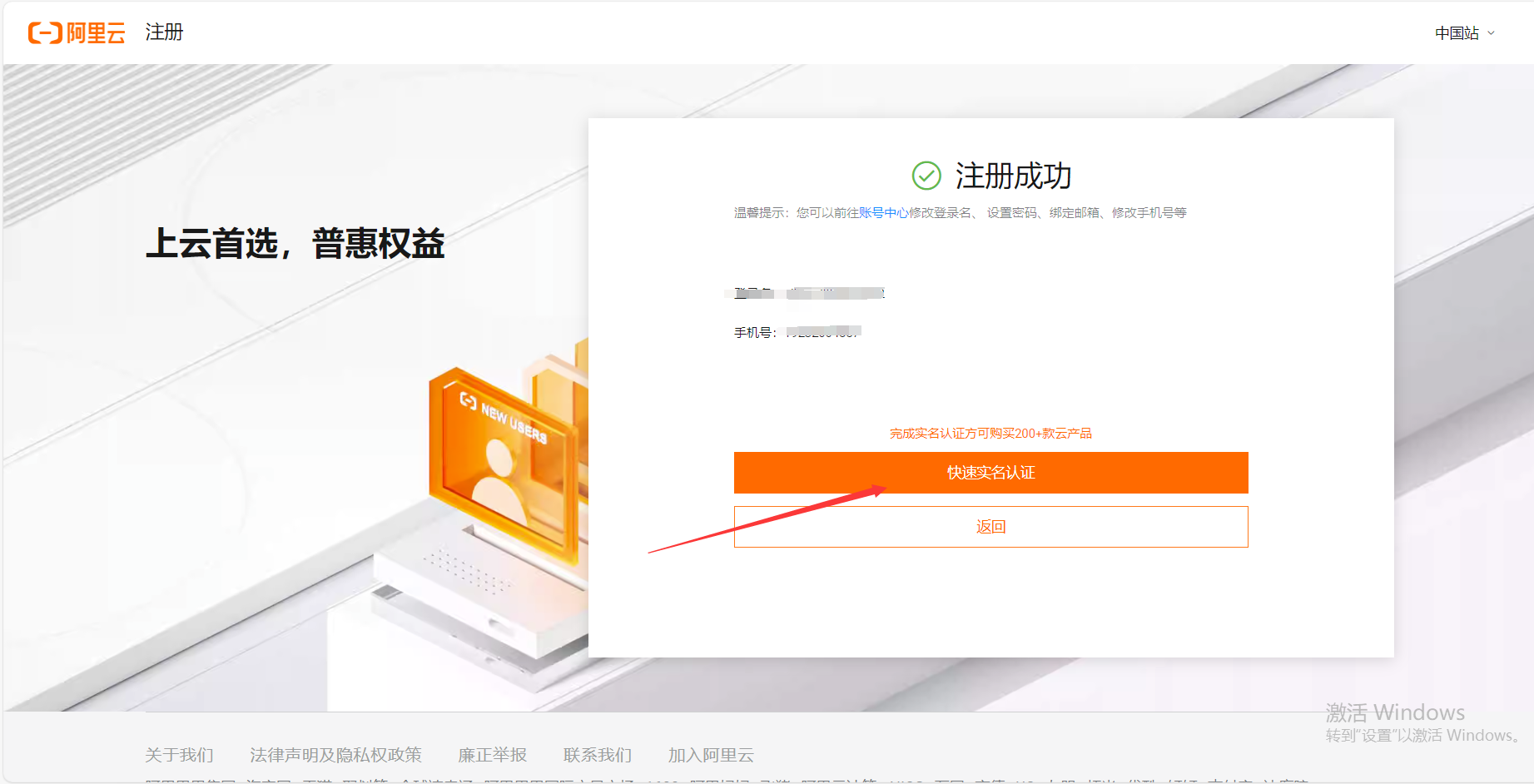This screenshot has width=1534, height=784.
Task: Click the Alibaba Cloud (阿里云) logo
Action: pyautogui.click(x=77, y=32)
